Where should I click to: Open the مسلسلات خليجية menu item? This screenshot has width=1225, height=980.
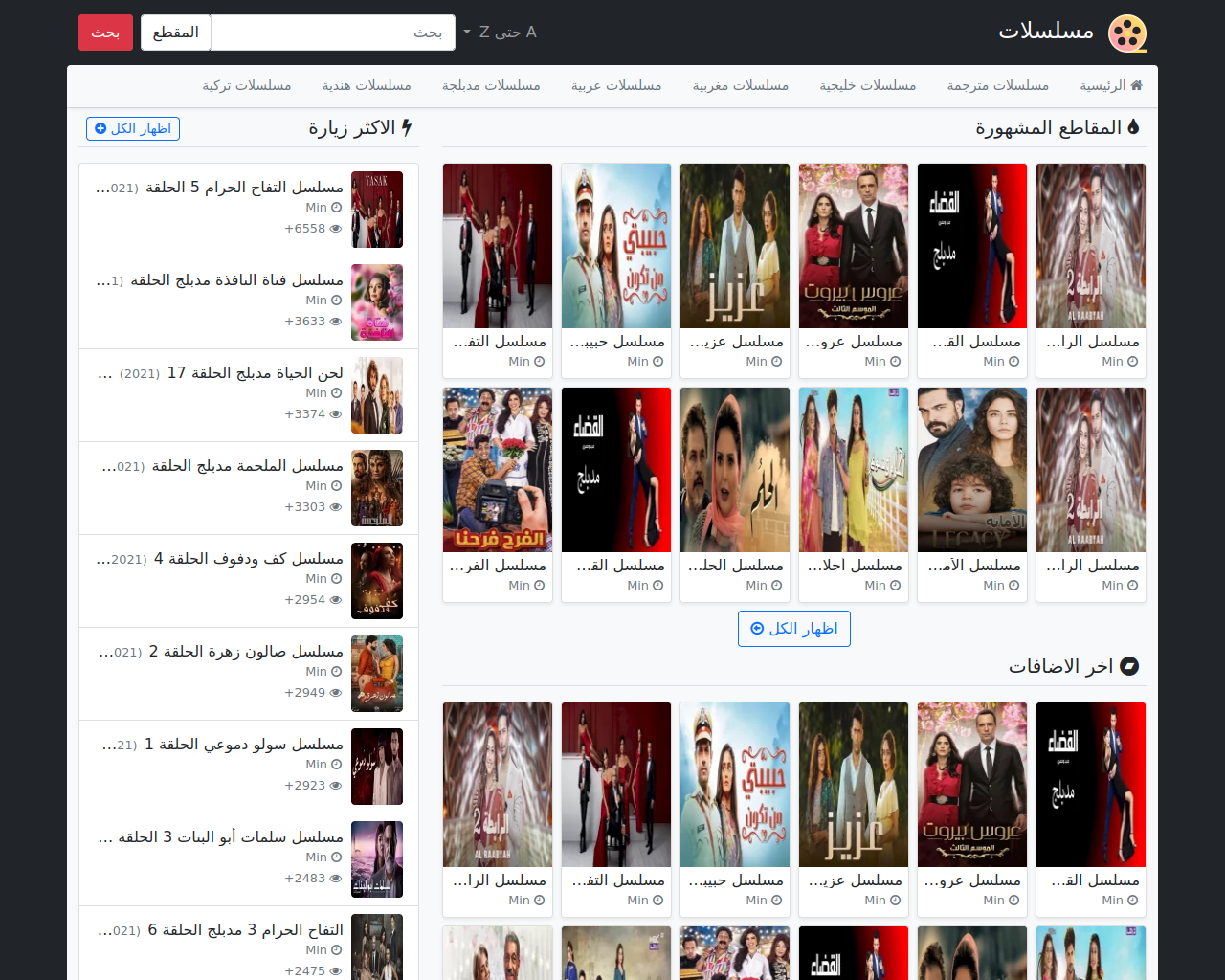(867, 85)
